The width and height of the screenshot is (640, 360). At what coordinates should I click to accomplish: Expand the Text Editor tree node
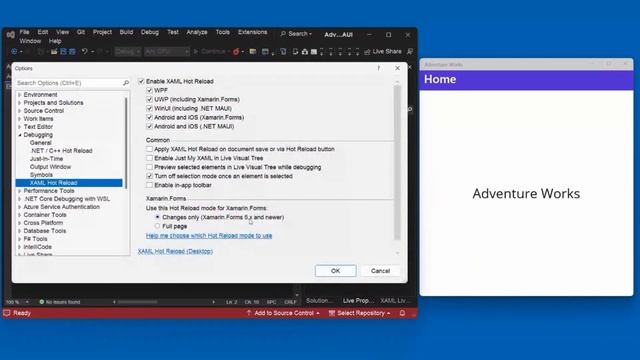20,127
